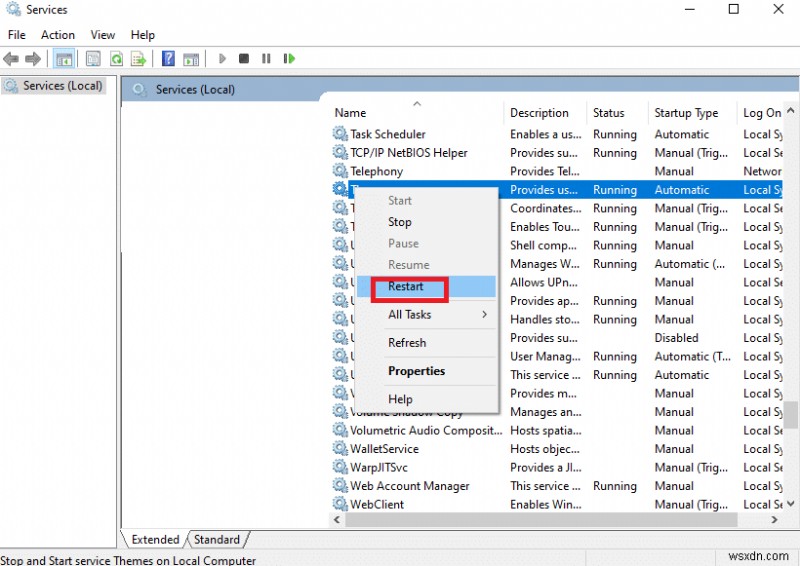Click the Show/Hide Console Tree toolbar icon
Image resolution: width=800 pixels, height=566 pixels.
tap(63, 59)
